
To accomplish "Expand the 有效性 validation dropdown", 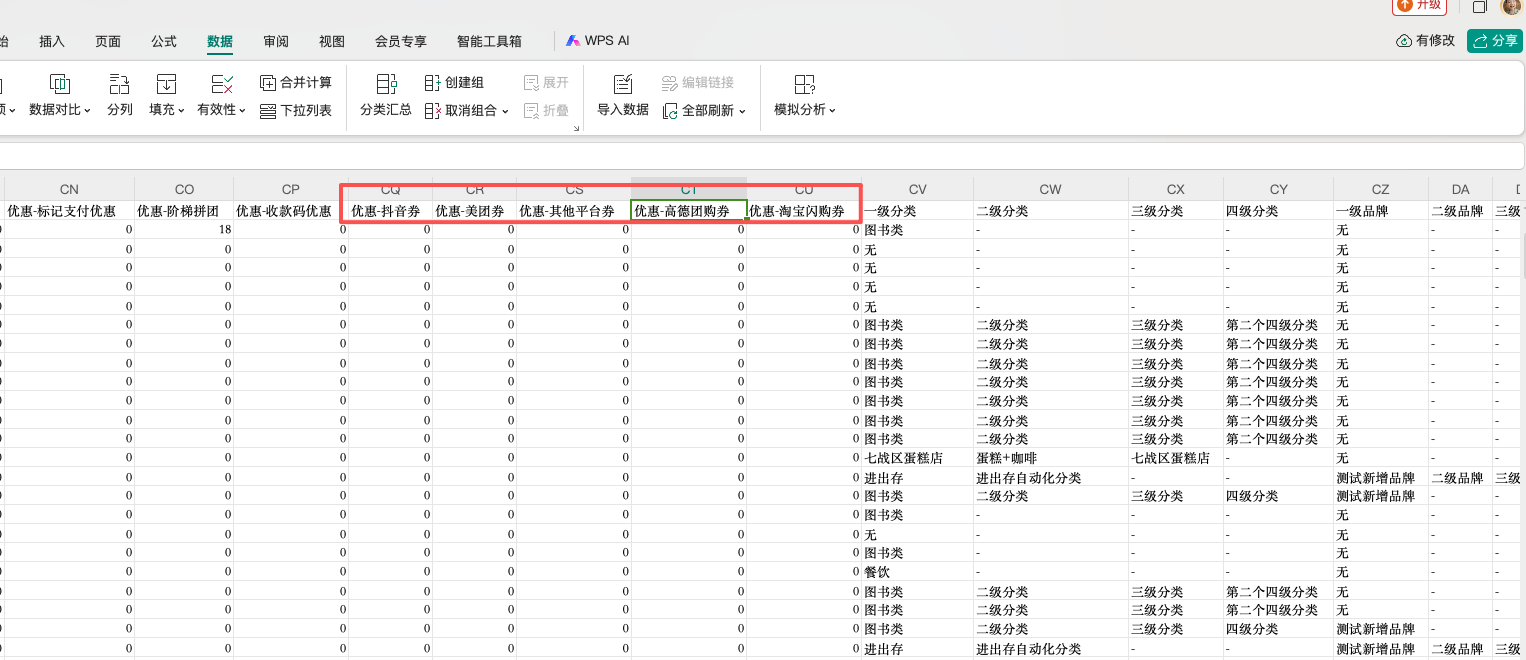I will [x=241, y=110].
